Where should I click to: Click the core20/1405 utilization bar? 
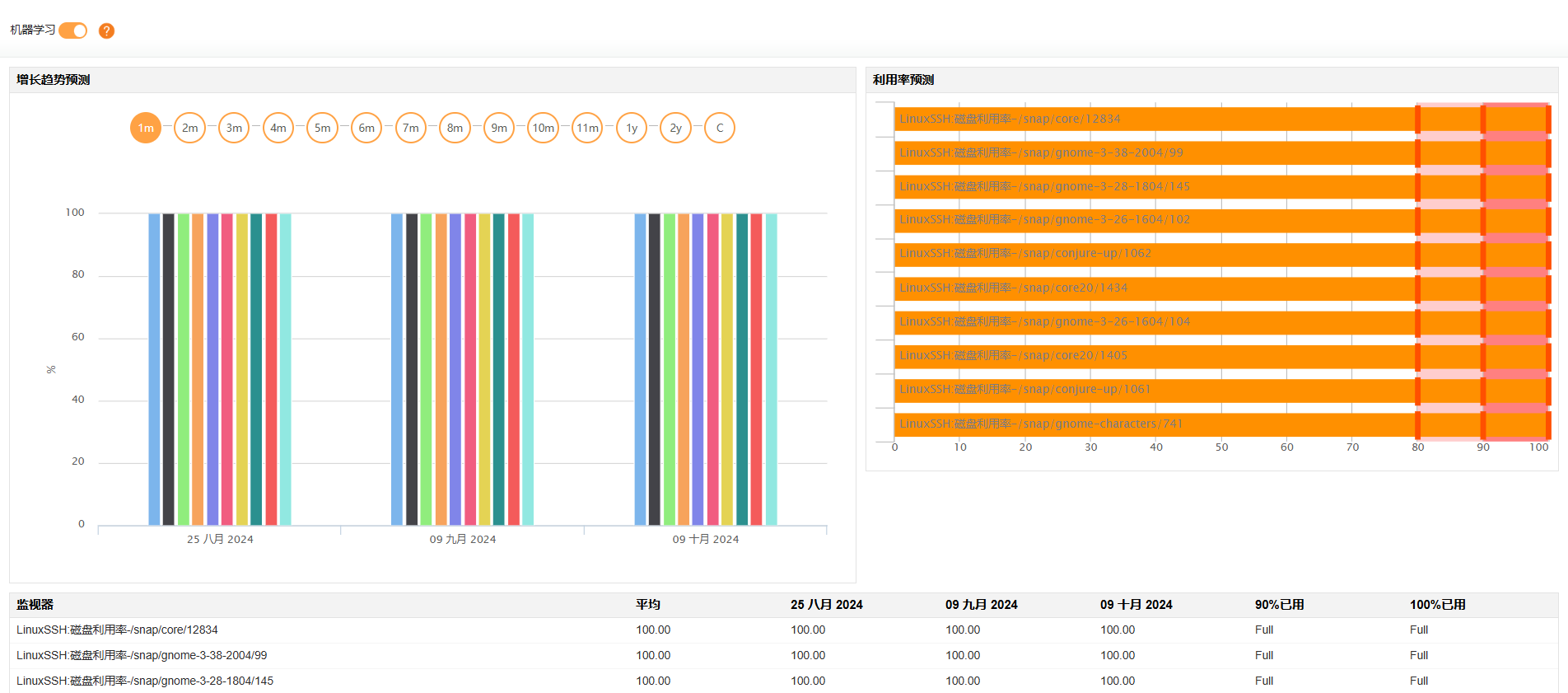[x=1222, y=356]
